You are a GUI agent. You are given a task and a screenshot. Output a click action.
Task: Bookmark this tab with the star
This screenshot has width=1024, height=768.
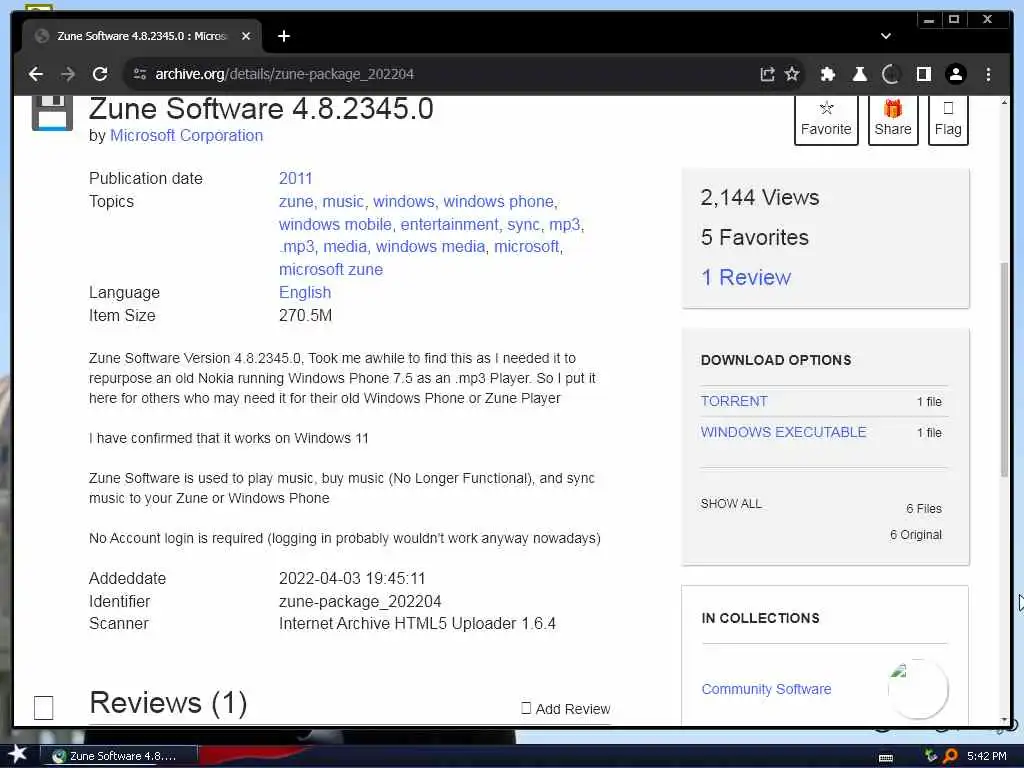coord(792,74)
